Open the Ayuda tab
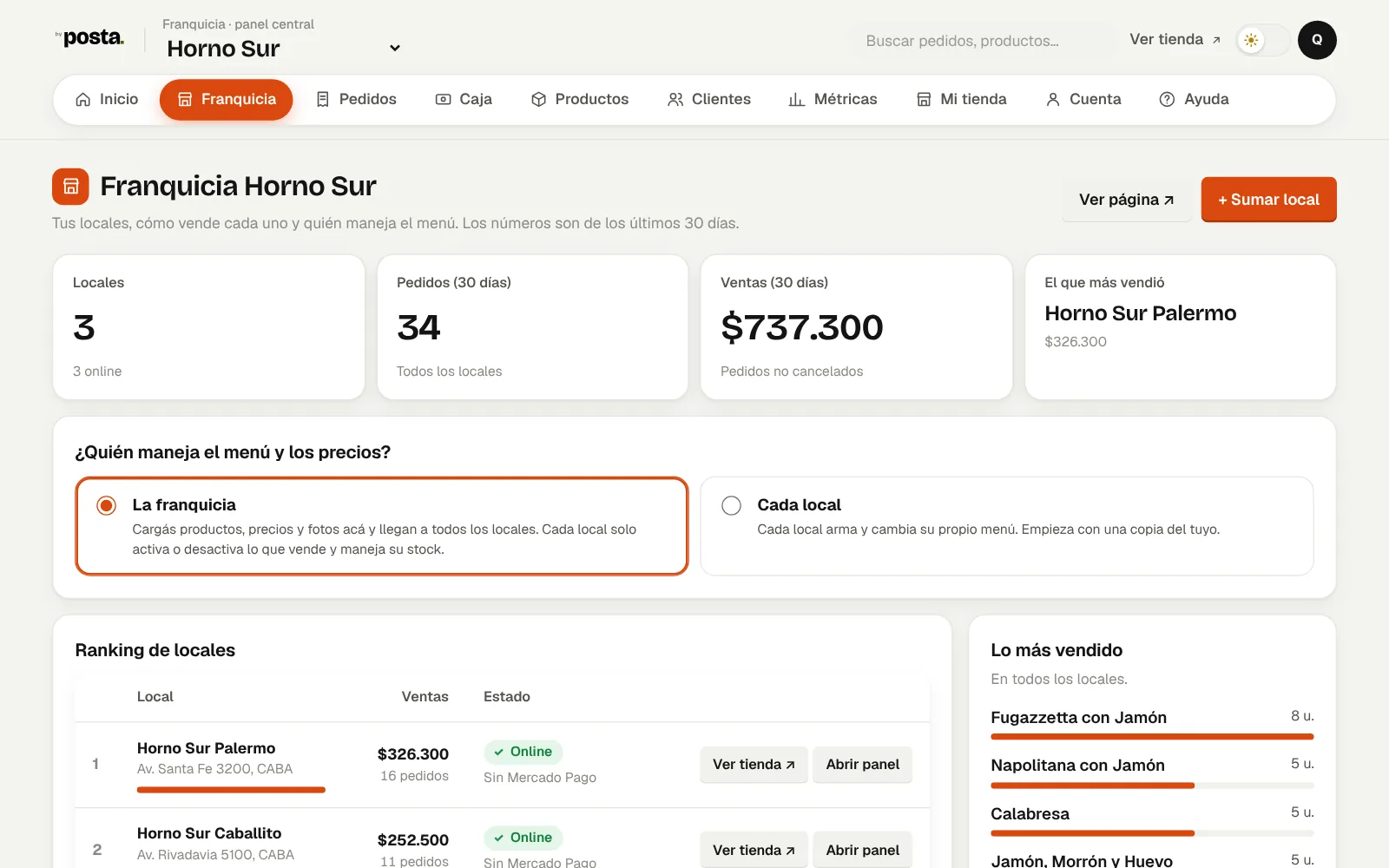1389x868 pixels. 1195,100
